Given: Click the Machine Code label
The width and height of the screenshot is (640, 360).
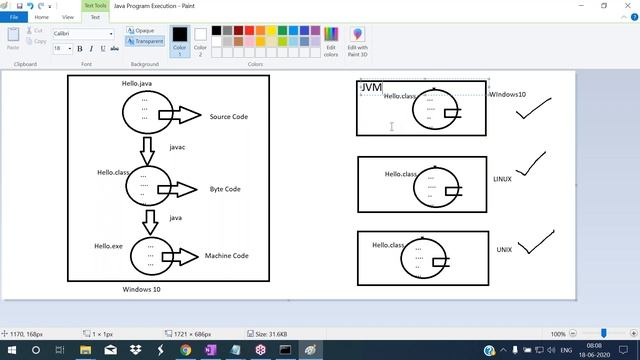Looking at the screenshot, I should (227, 256).
